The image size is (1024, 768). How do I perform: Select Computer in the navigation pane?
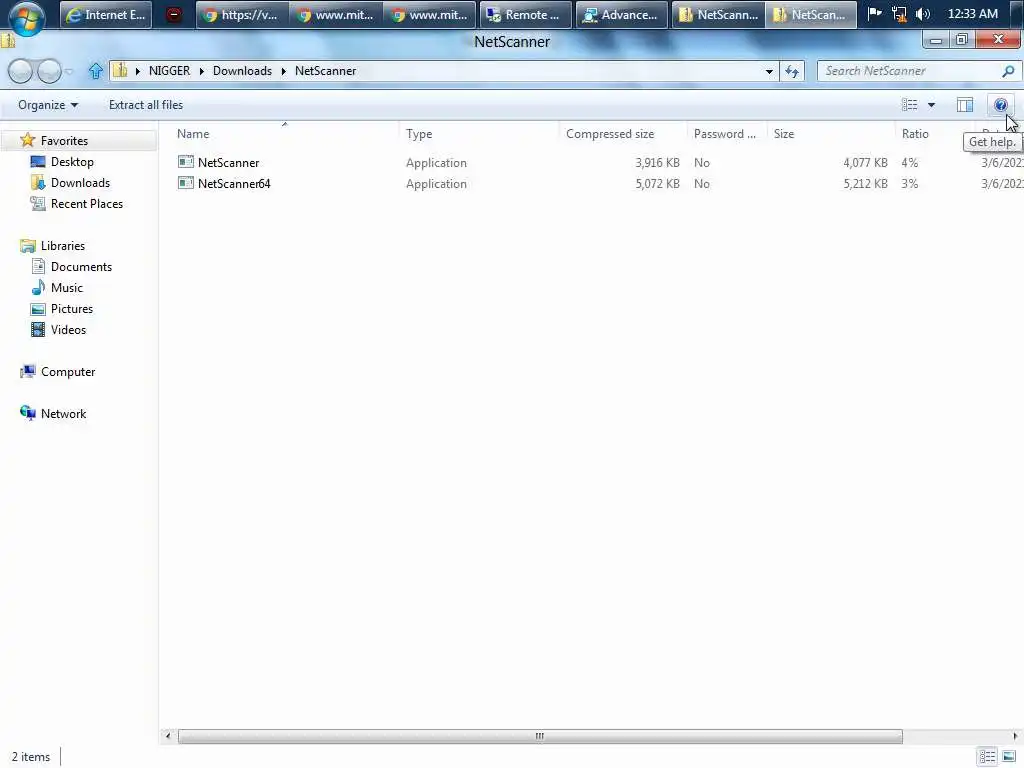(68, 372)
